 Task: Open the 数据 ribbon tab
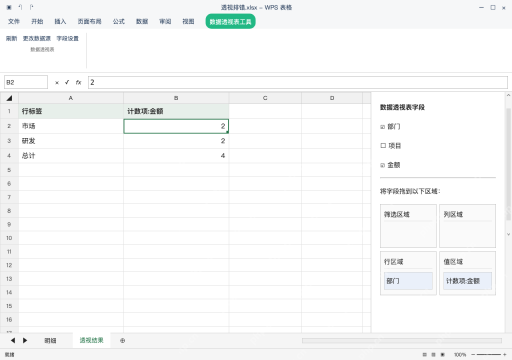[x=142, y=21]
